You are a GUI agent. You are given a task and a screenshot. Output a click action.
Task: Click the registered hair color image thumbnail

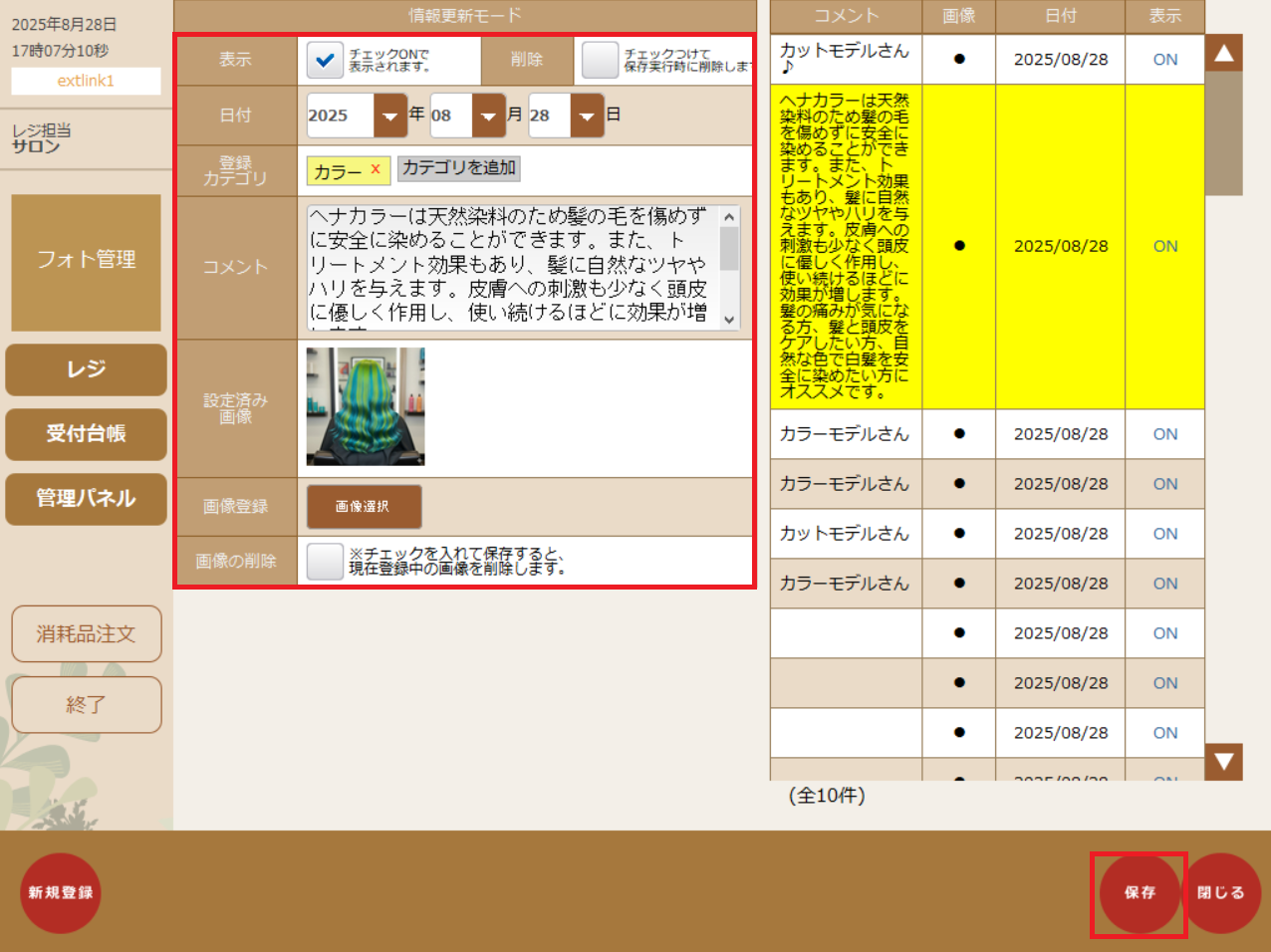(x=365, y=403)
